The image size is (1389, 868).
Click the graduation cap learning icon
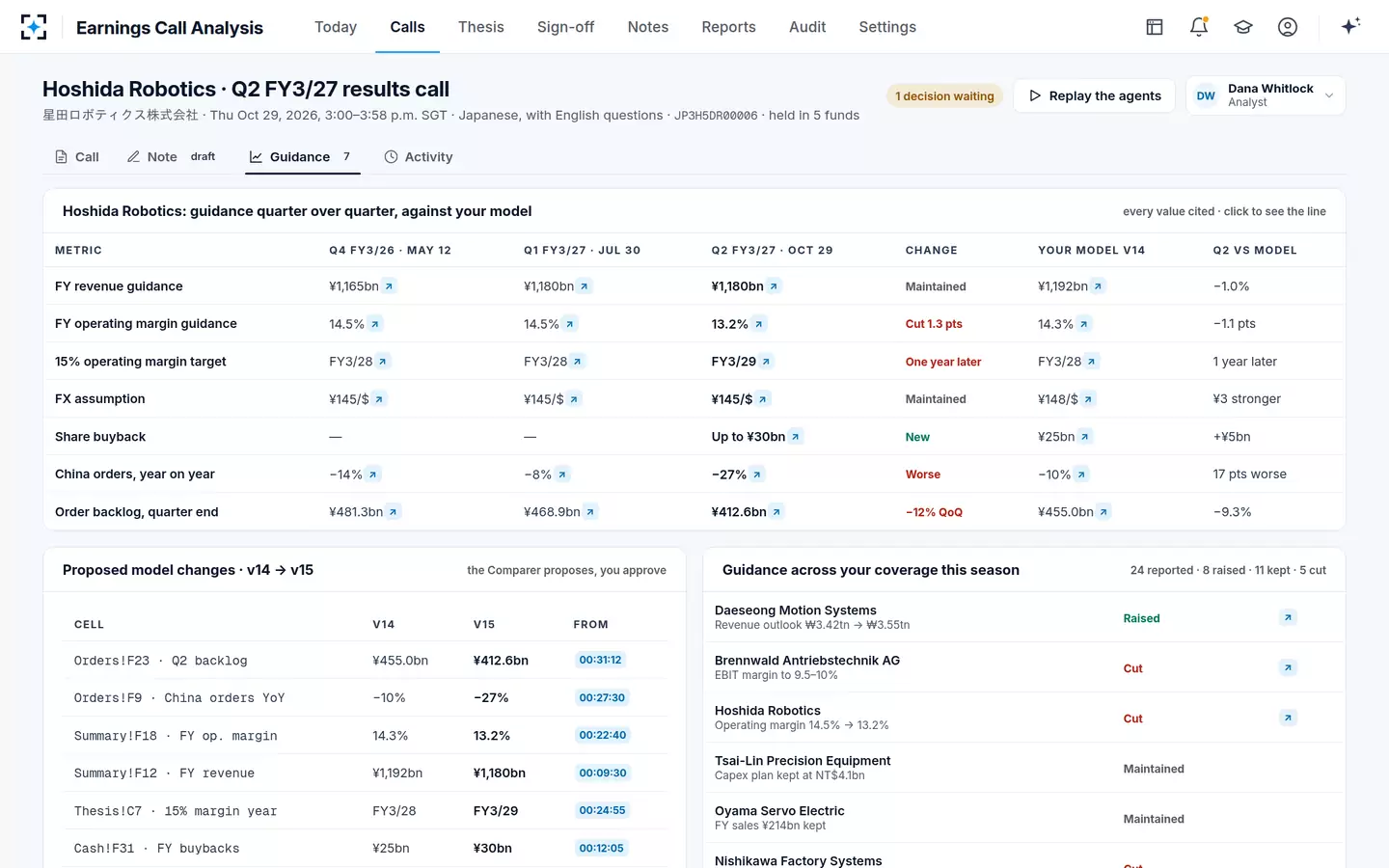click(x=1243, y=27)
